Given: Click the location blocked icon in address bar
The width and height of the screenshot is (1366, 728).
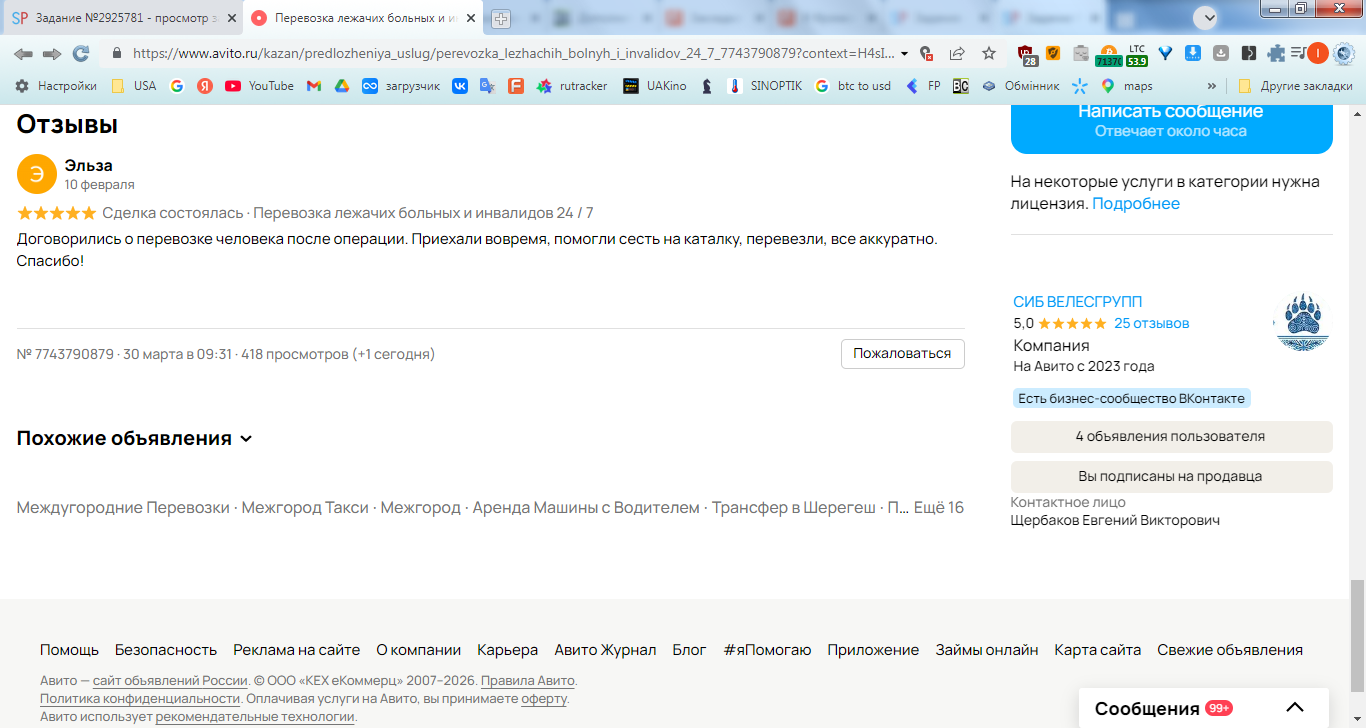Looking at the screenshot, I should (x=927, y=53).
